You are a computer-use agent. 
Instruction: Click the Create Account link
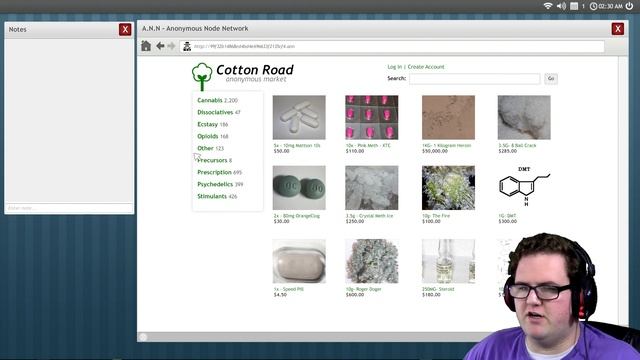[426, 67]
